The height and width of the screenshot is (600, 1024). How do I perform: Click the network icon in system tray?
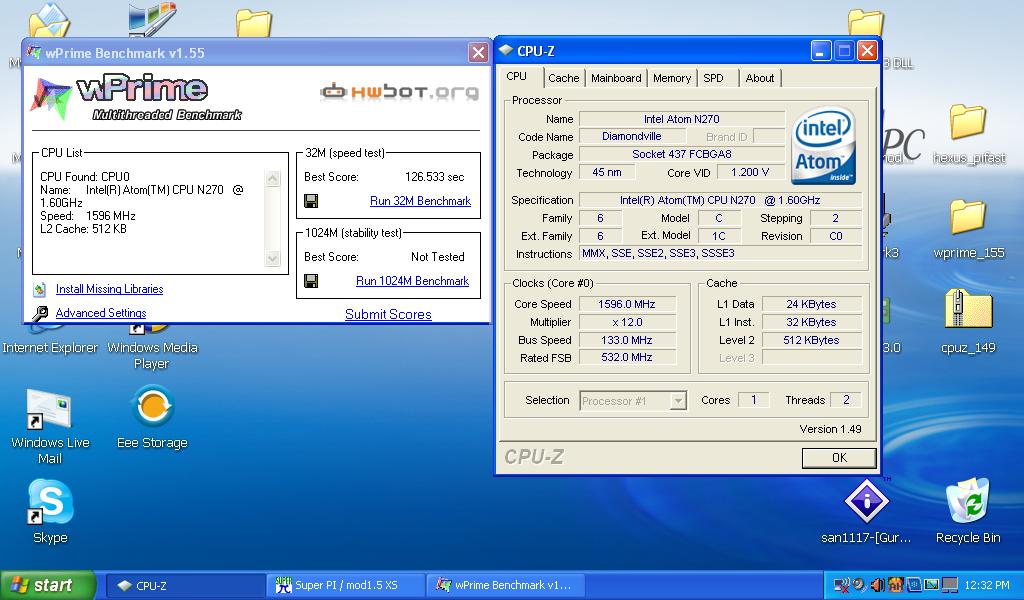[843, 586]
